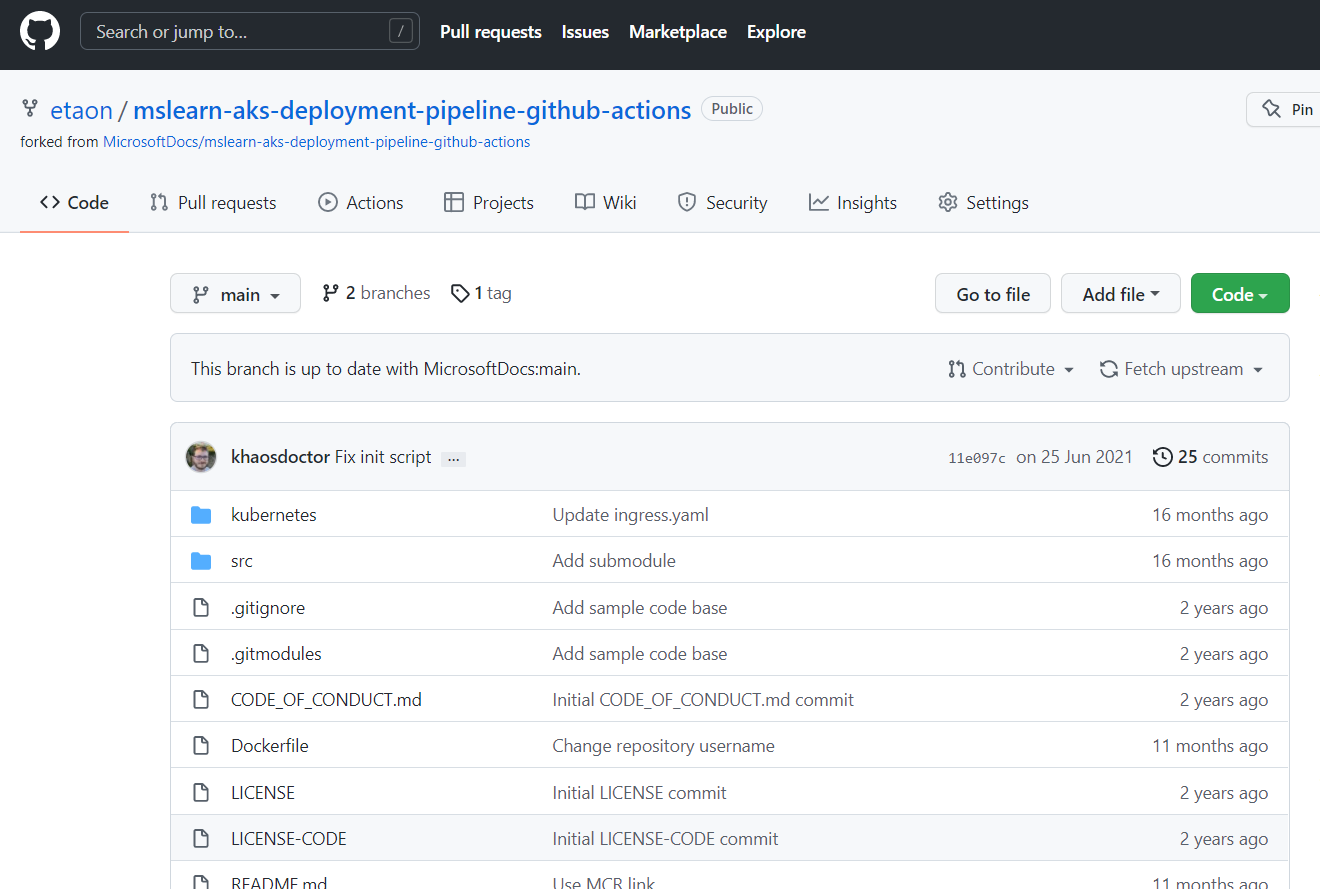Image resolution: width=1320 pixels, height=889 pixels.
Task: Open the CODE_OF_CONDUCT.md file name
Action: (x=326, y=700)
